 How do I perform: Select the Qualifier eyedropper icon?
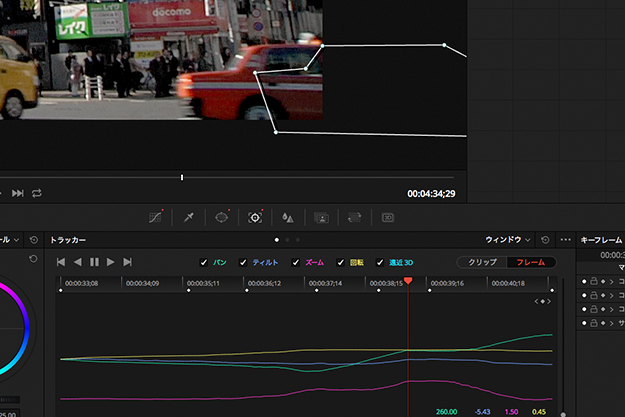coord(189,216)
